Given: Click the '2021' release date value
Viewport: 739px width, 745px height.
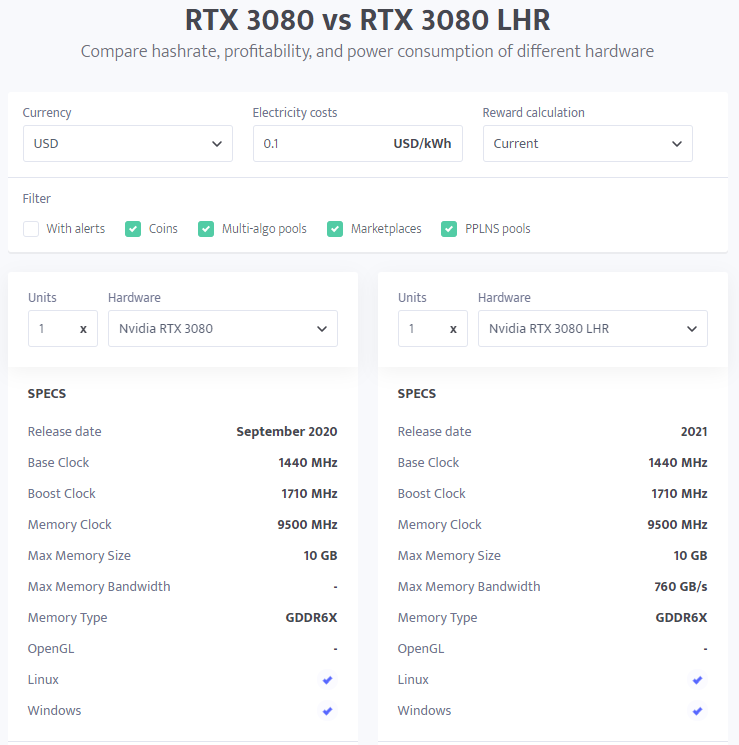Looking at the screenshot, I should [x=694, y=431].
